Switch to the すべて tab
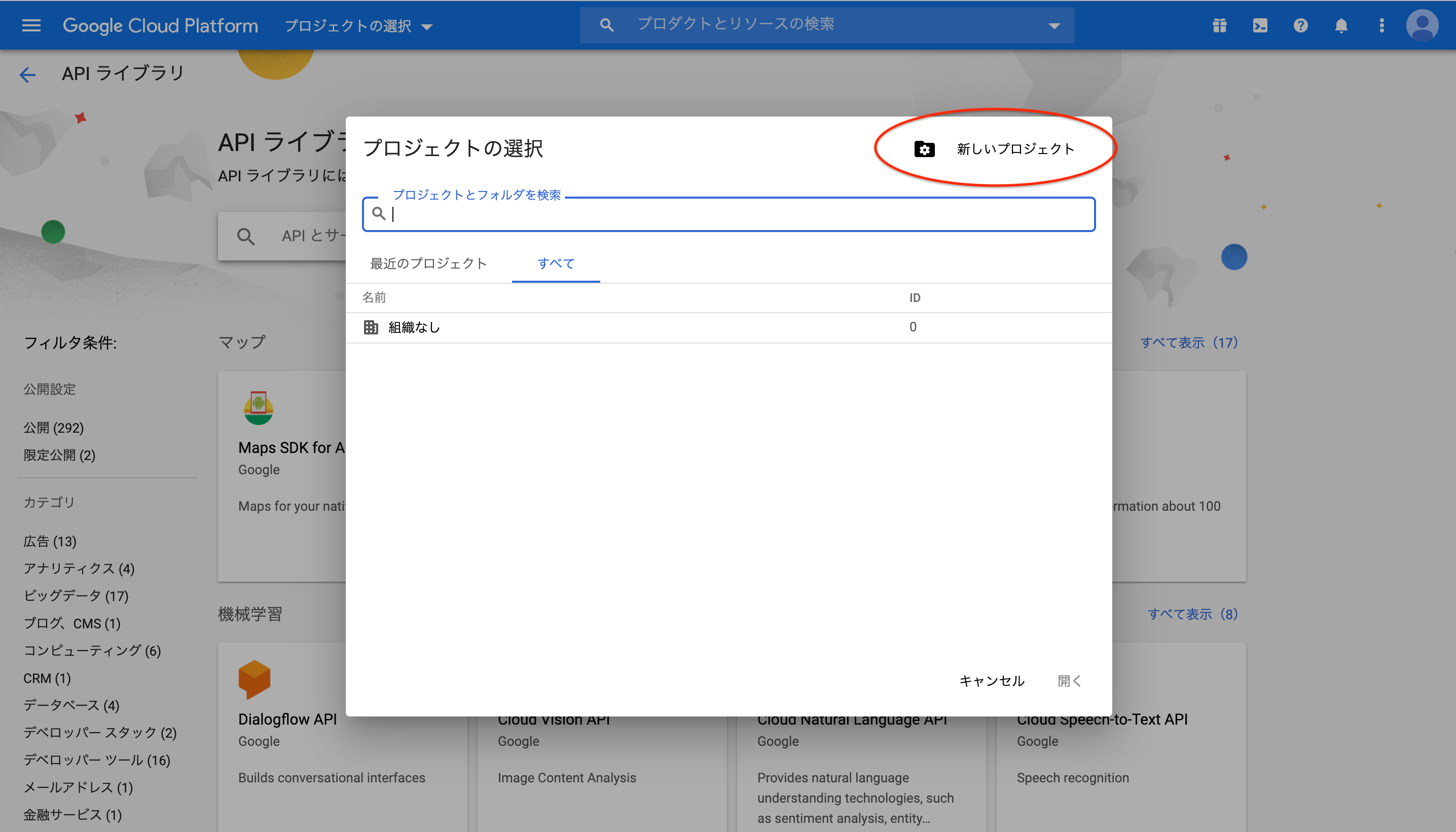The width and height of the screenshot is (1456, 832). coord(555,263)
